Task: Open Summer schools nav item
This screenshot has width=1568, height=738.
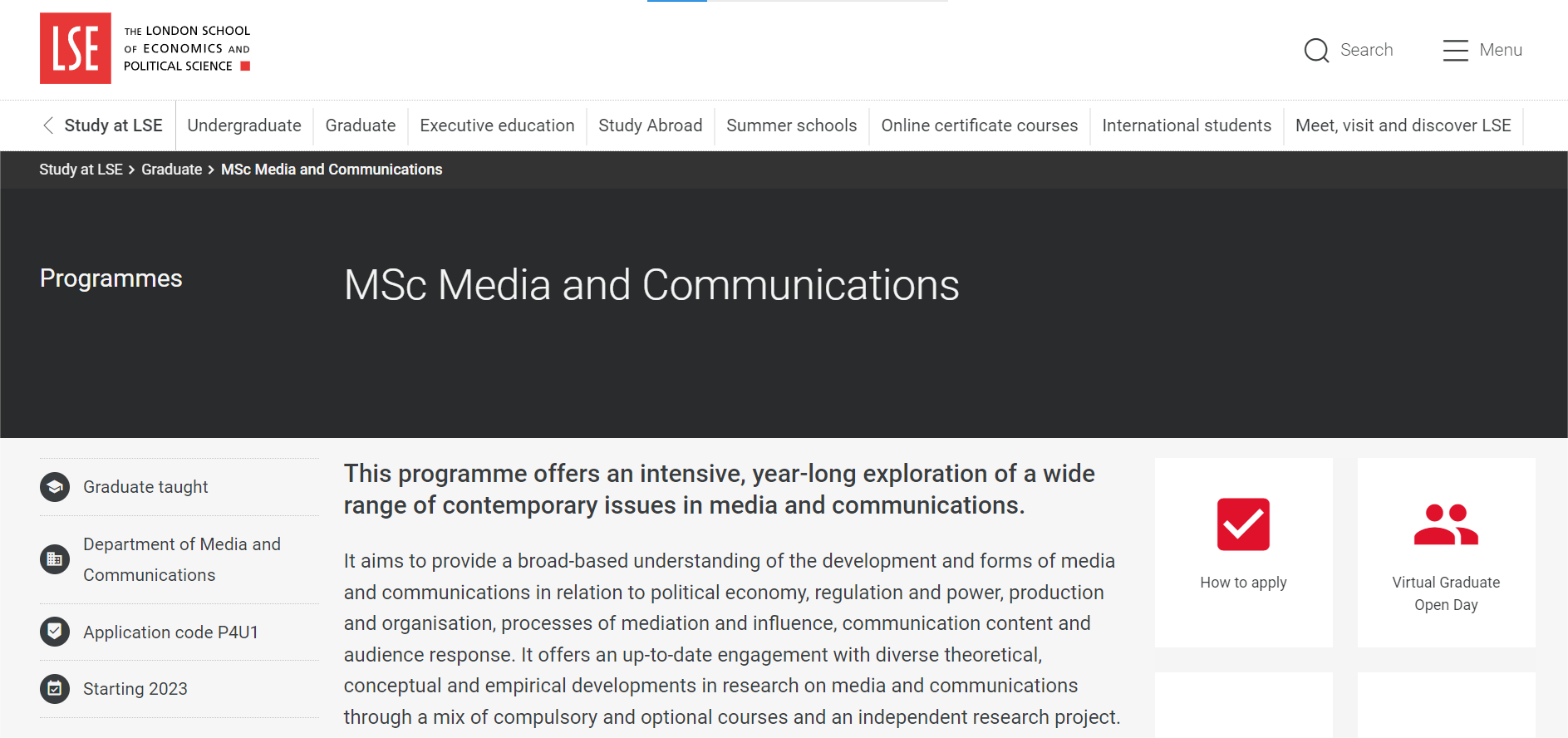Action: 791,125
